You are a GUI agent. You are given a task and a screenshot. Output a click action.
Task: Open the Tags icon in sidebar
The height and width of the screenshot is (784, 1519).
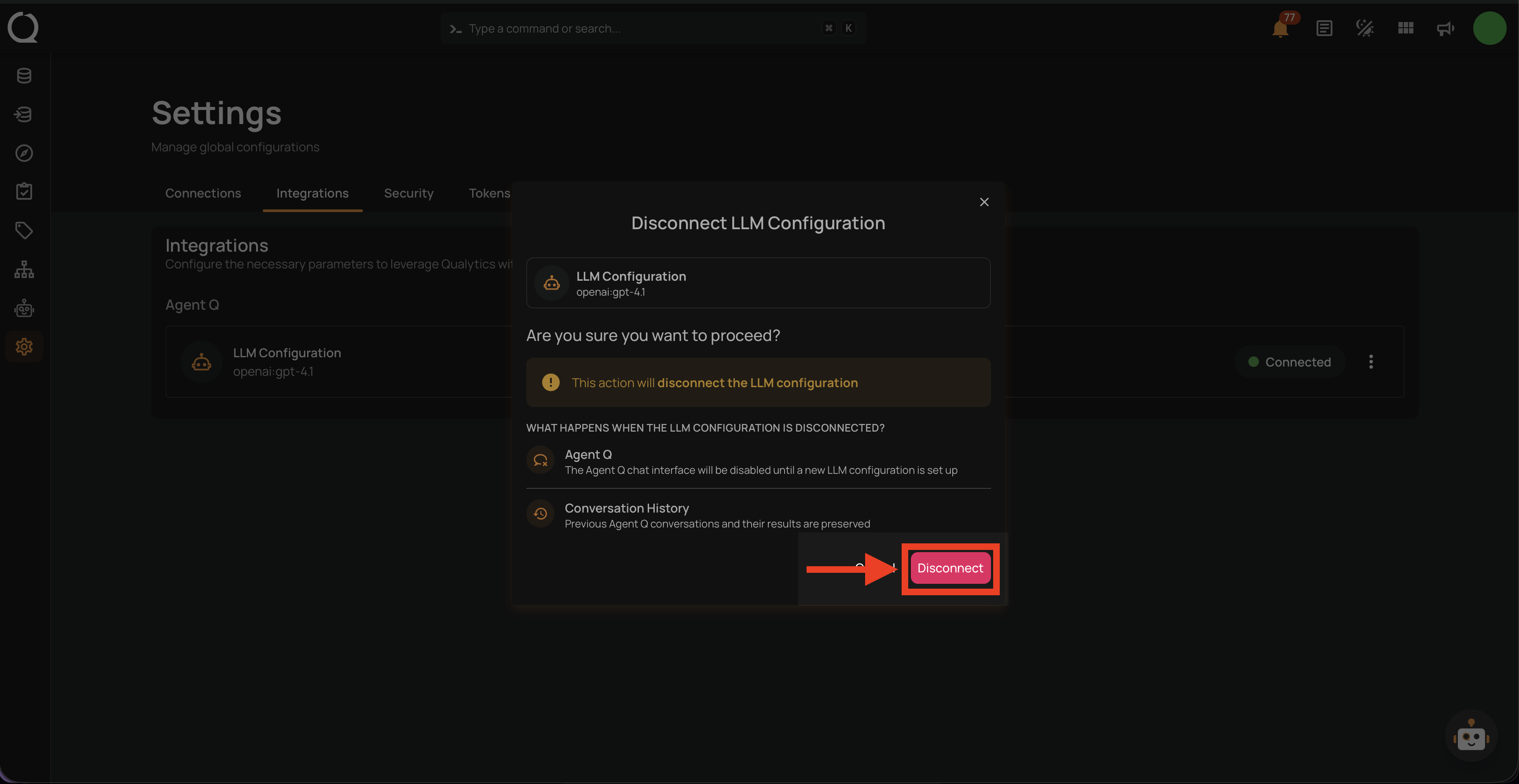(x=24, y=231)
